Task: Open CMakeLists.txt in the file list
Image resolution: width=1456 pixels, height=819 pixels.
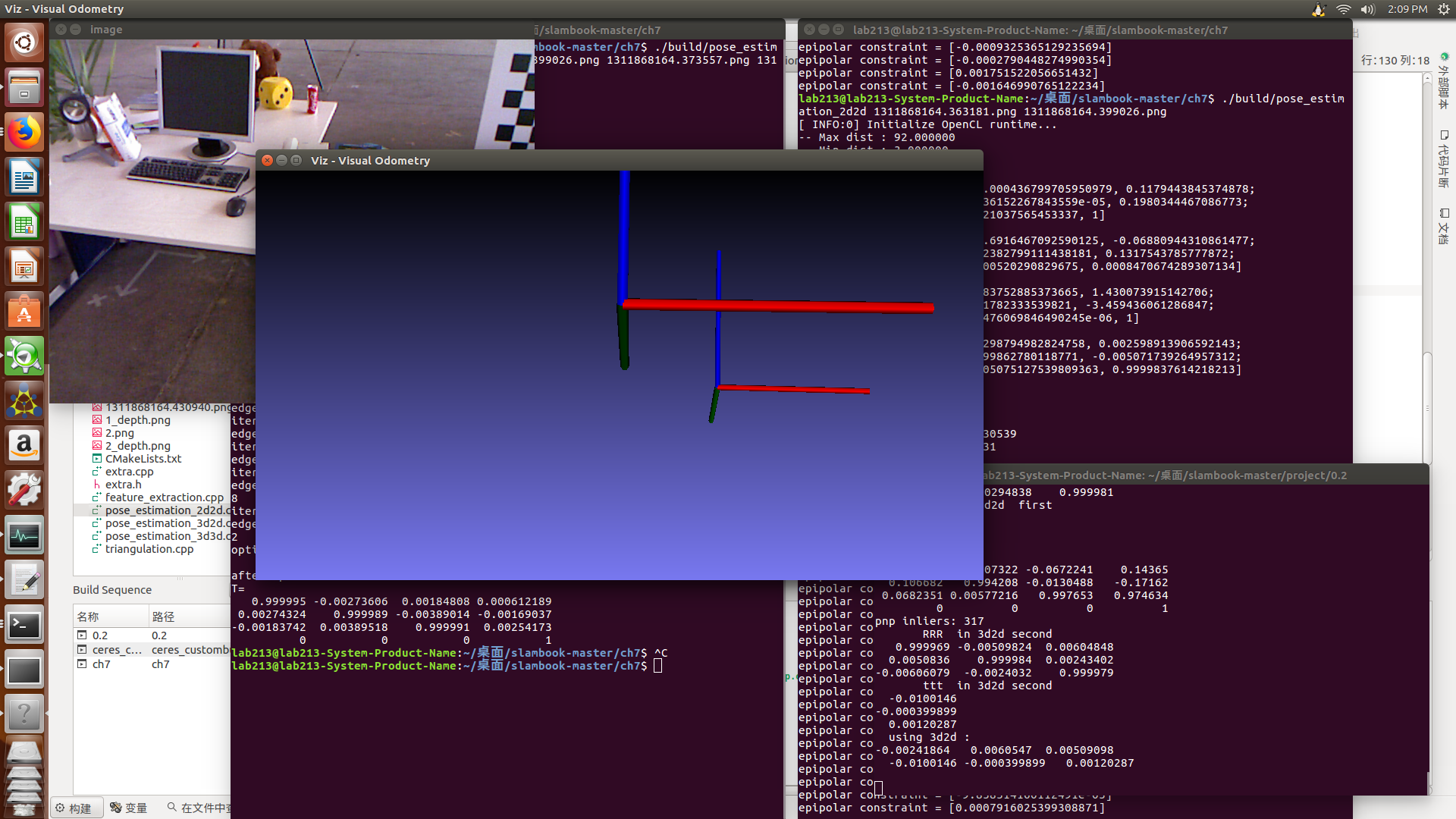Action: point(143,459)
